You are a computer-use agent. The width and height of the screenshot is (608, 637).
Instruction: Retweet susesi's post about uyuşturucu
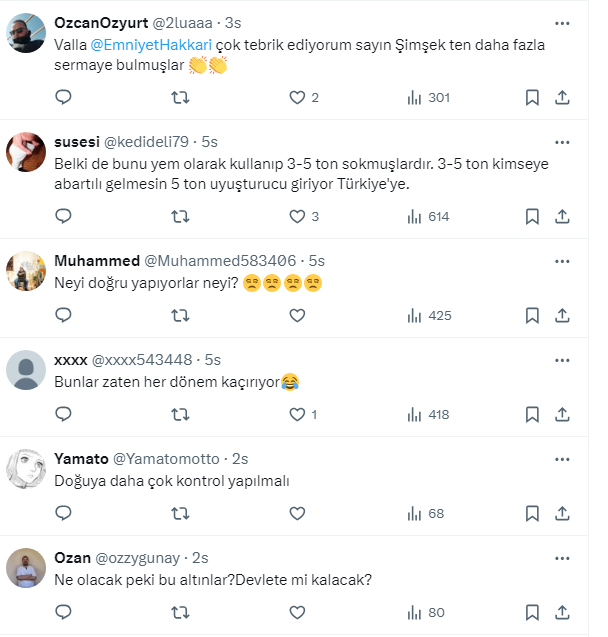click(x=180, y=216)
